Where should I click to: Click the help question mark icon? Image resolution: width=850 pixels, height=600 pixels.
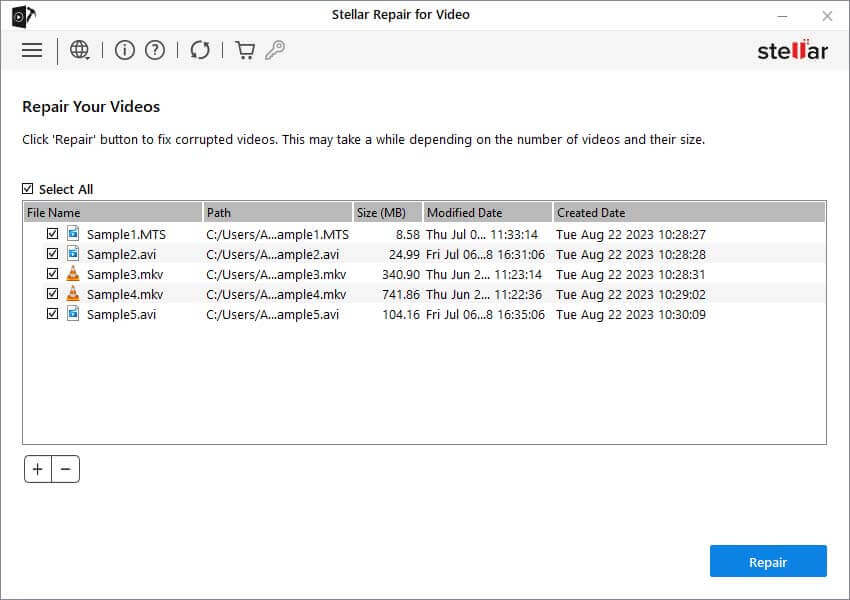155,50
